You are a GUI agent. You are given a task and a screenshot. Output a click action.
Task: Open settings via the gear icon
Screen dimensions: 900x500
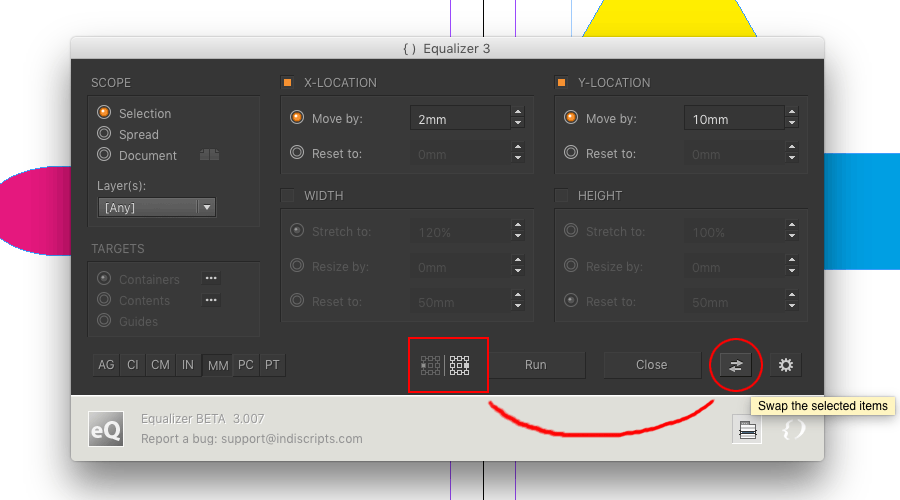click(785, 365)
